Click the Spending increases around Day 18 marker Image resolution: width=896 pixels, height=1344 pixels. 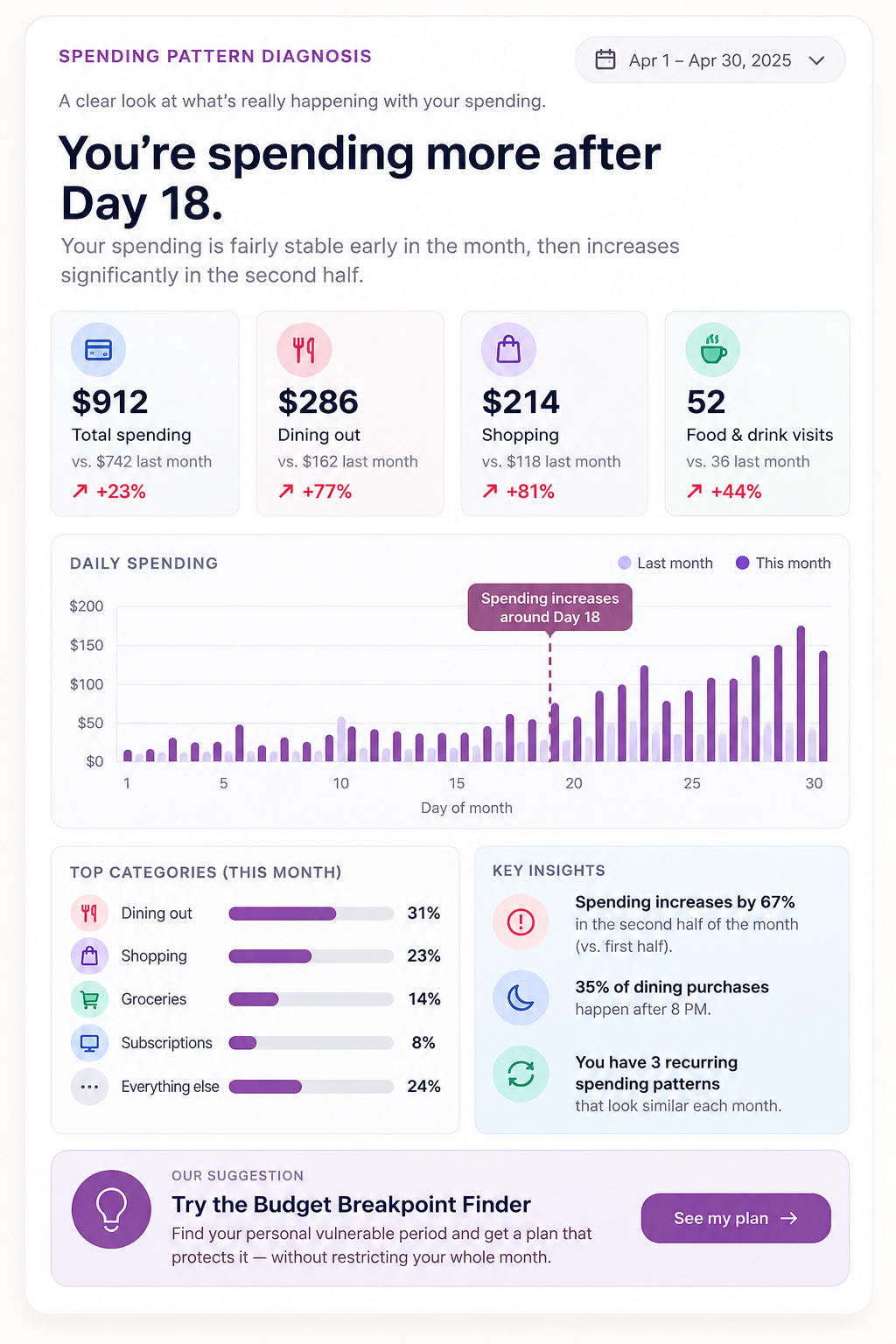tap(549, 607)
